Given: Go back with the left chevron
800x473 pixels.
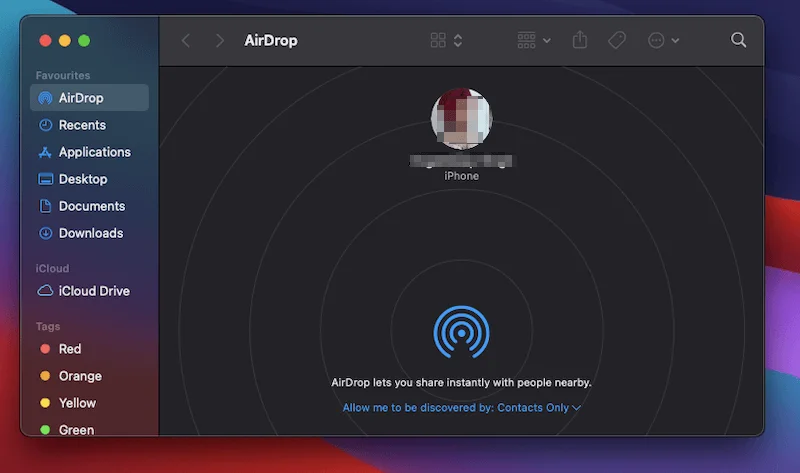Looking at the screenshot, I should coord(186,40).
